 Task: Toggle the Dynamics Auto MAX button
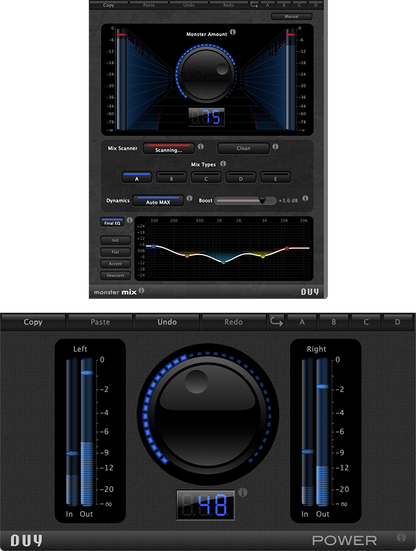point(158,201)
